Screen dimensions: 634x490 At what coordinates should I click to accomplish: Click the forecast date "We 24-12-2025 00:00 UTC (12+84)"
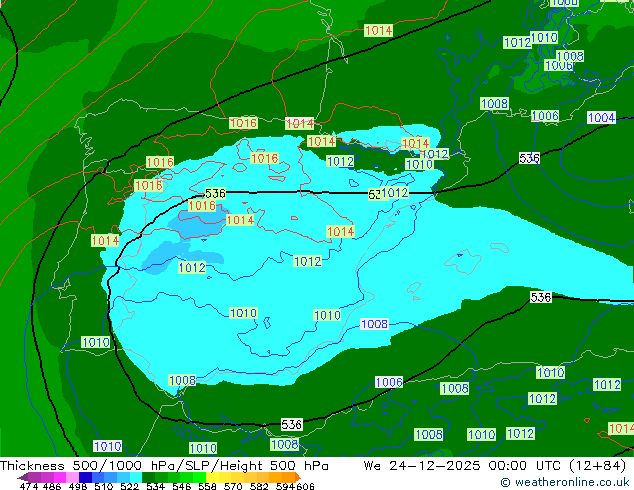pyautogui.click(x=495, y=466)
